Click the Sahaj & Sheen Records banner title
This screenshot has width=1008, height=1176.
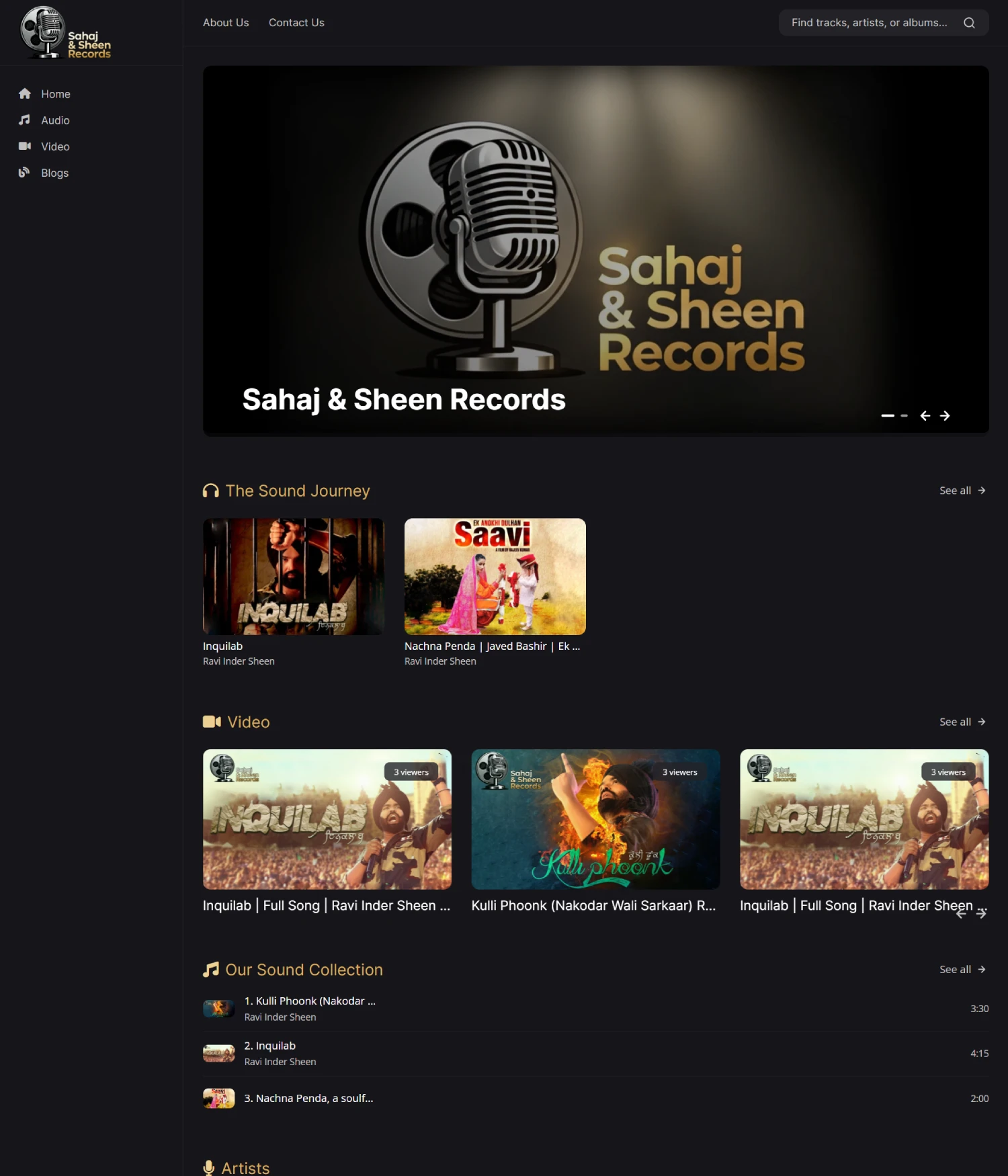pos(404,400)
